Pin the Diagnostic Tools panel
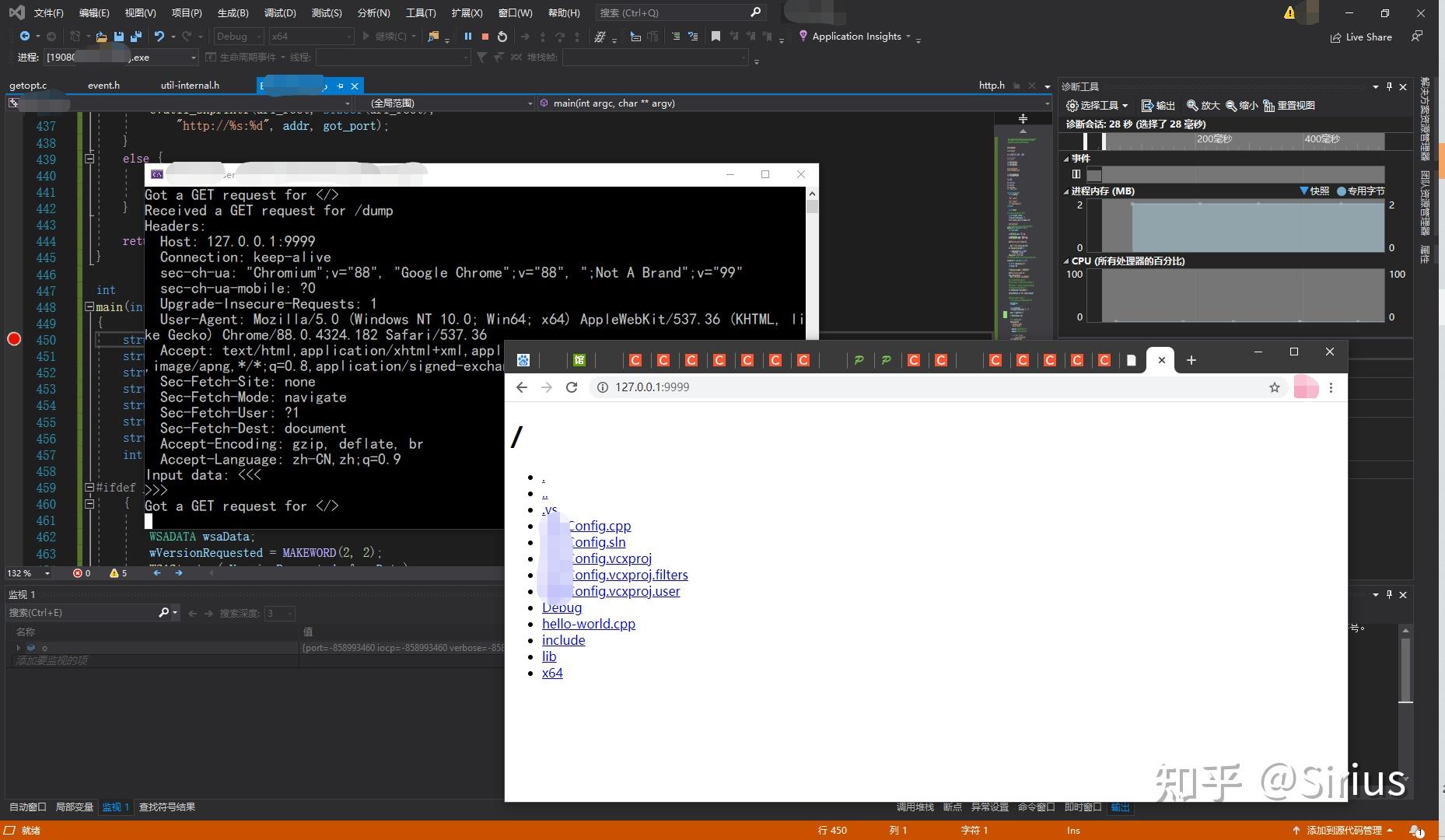 [x=1389, y=86]
